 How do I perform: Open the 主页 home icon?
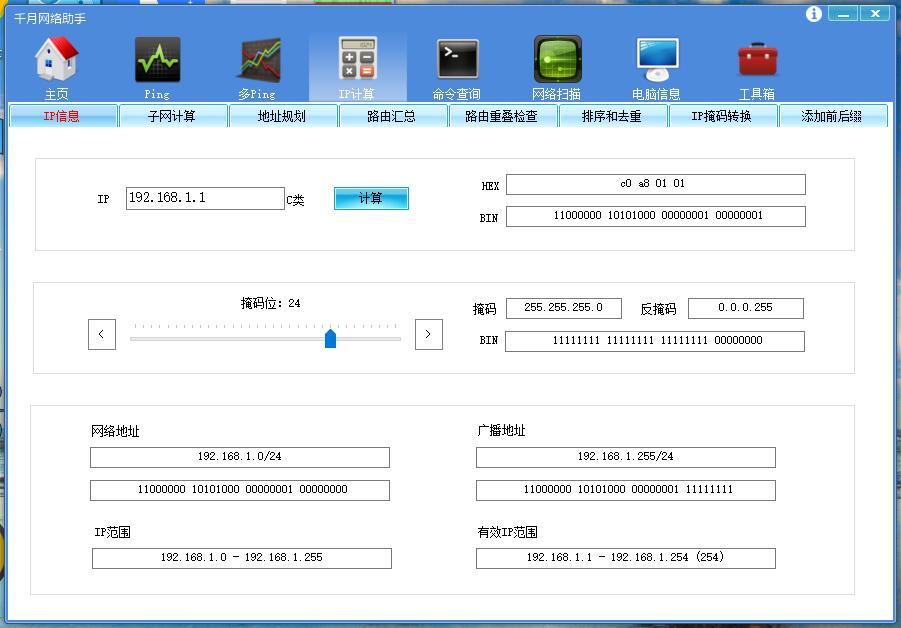57,62
